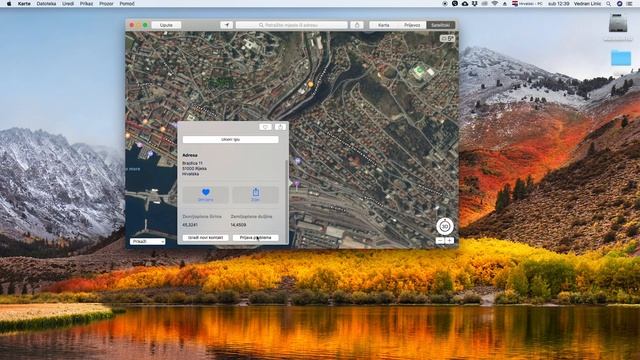
Task: Open the Pomoć menu
Action: point(127,3)
